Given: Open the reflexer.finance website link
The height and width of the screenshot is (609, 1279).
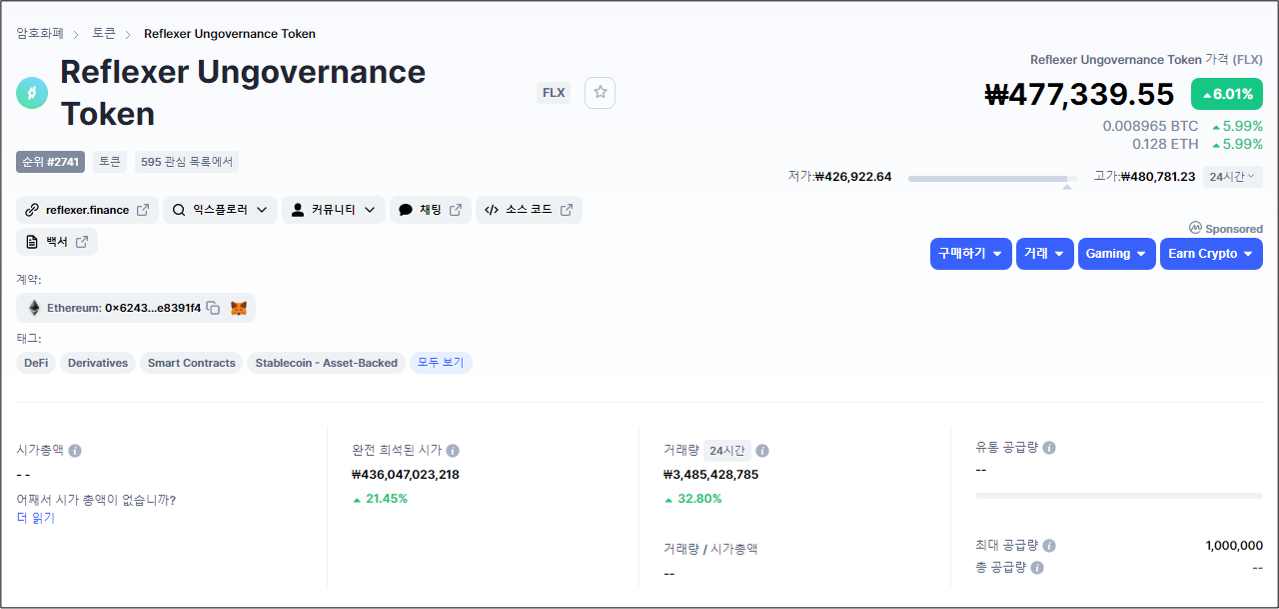Looking at the screenshot, I should coord(87,210).
